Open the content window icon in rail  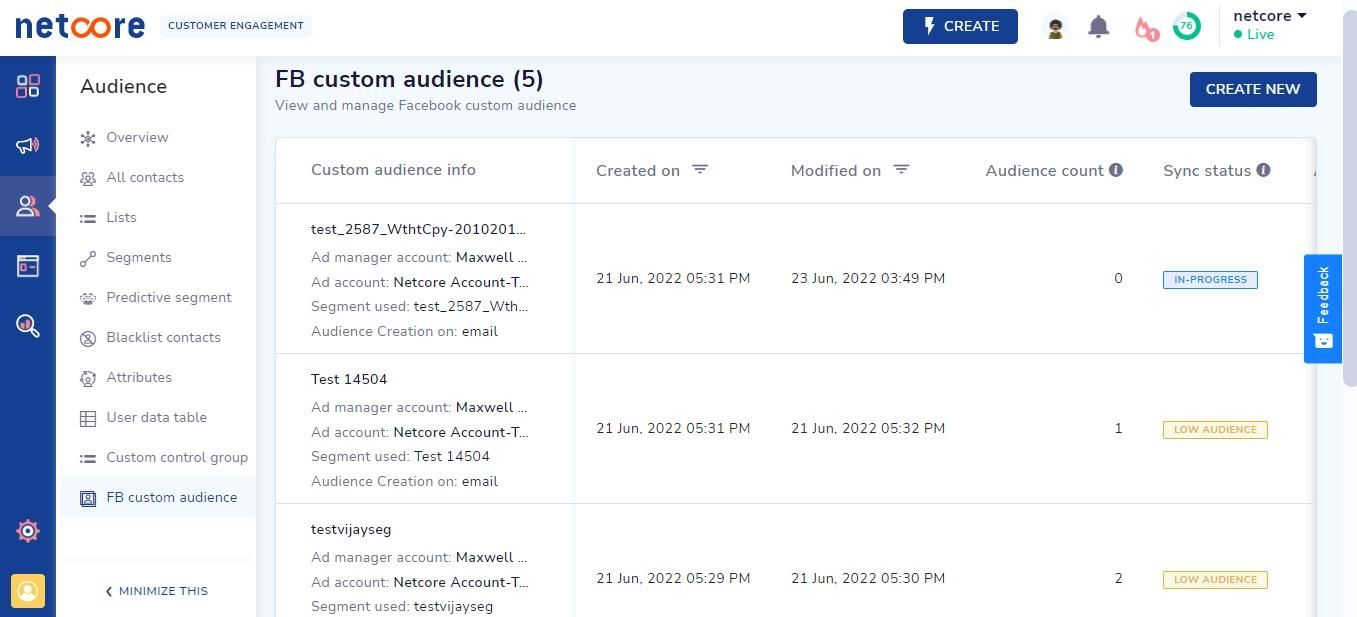point(28,266)
